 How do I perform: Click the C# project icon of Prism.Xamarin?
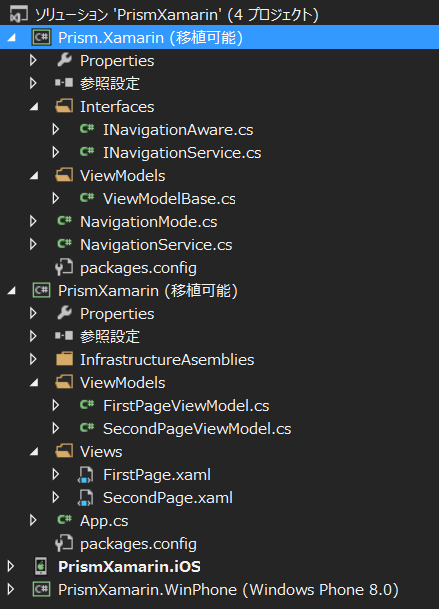41,38
